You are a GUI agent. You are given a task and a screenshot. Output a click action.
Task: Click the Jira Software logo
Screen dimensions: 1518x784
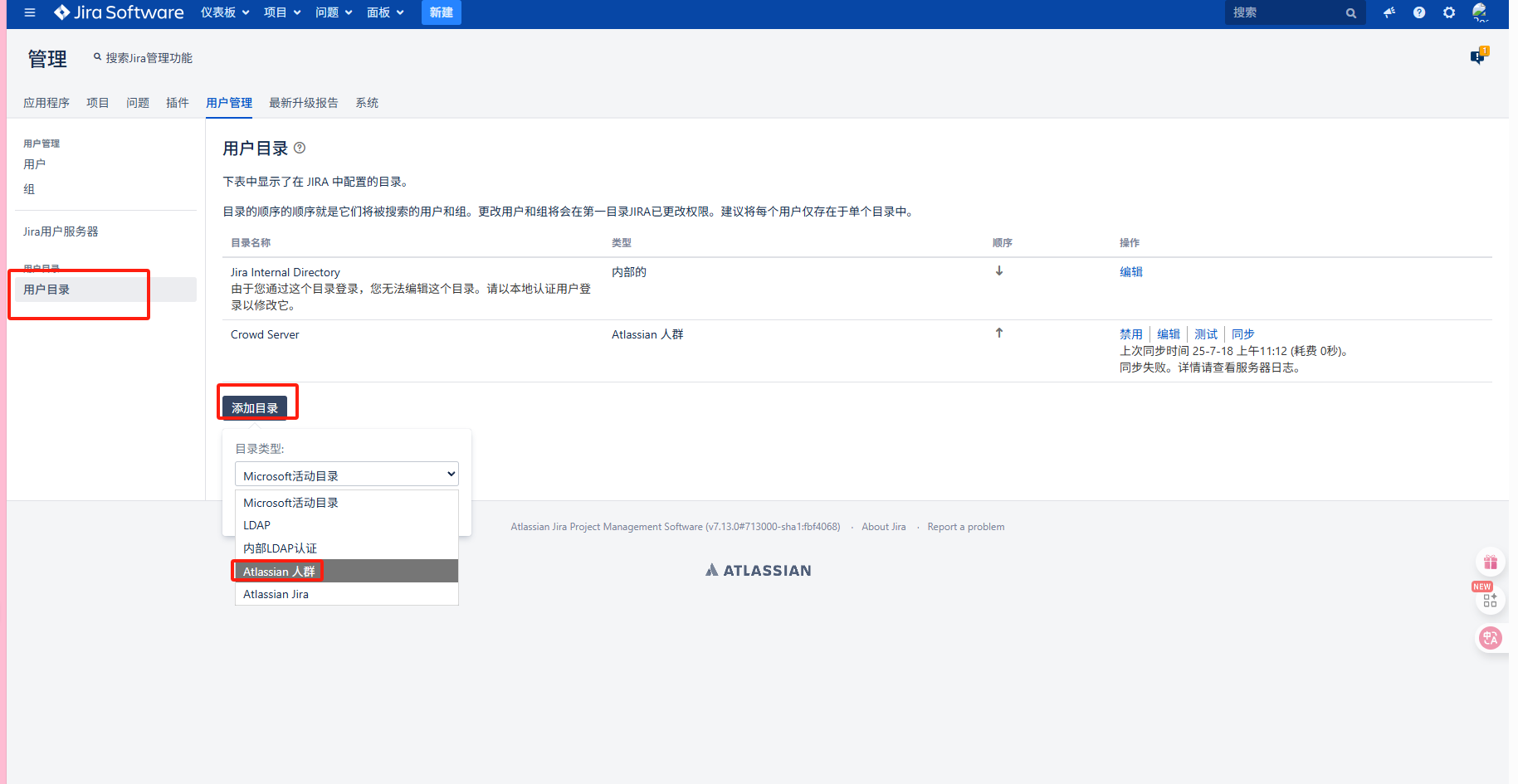click(x=119, y=12)
